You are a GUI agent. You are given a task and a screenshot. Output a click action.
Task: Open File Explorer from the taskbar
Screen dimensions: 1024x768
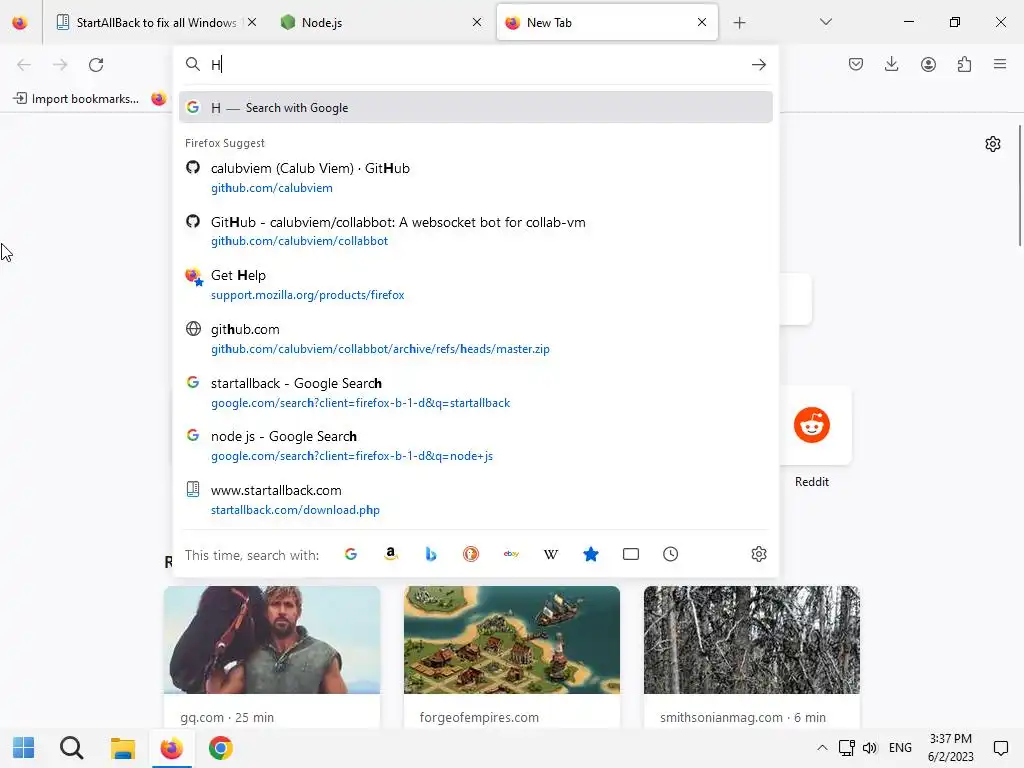(x=122, y=748)
